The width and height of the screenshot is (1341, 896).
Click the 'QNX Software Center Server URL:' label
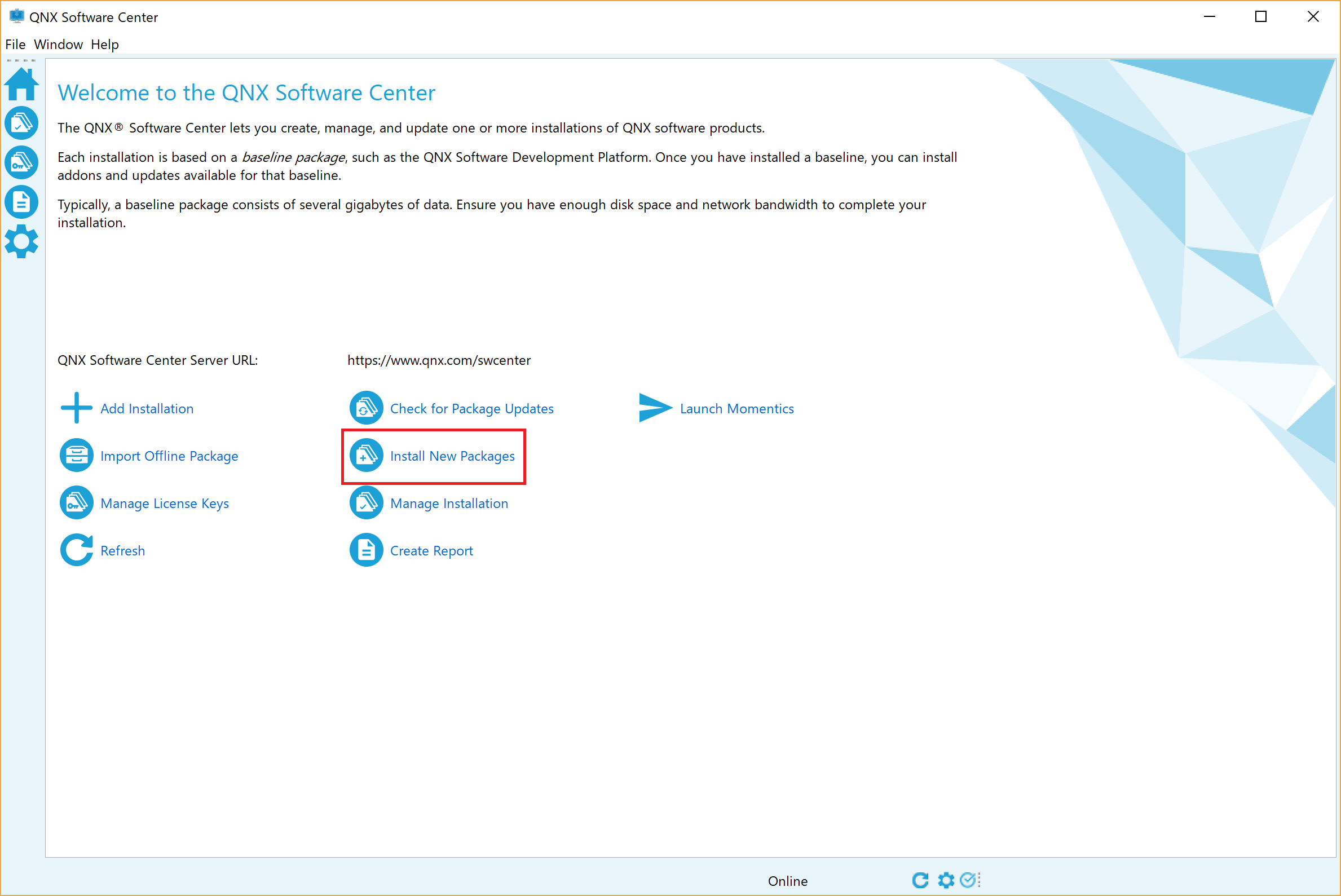(x=158, y=360)
